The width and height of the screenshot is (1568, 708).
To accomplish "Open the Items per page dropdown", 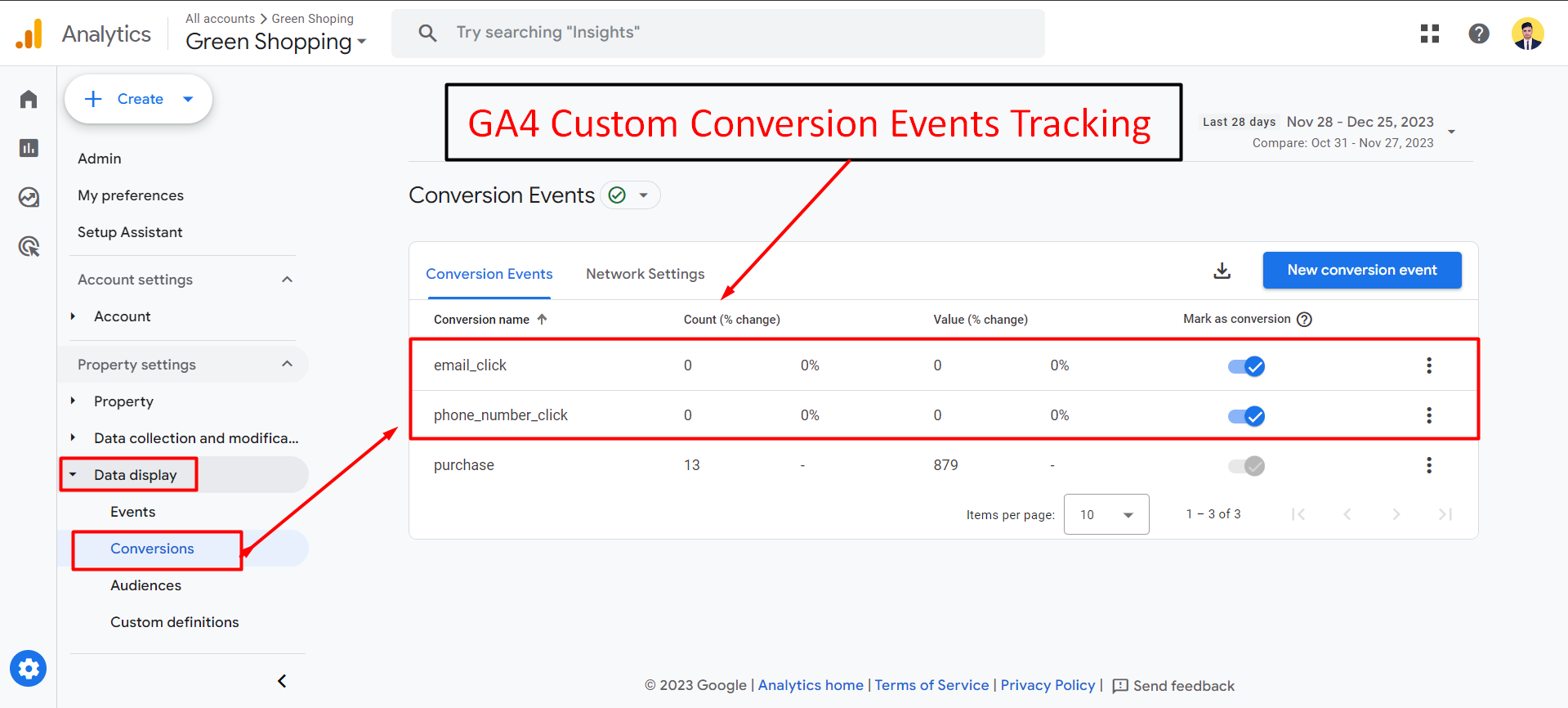I will point(1106,514).
